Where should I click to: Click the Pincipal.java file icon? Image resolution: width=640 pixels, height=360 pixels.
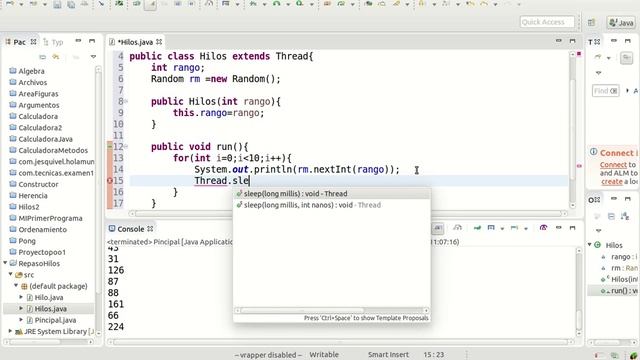(29, 320)
